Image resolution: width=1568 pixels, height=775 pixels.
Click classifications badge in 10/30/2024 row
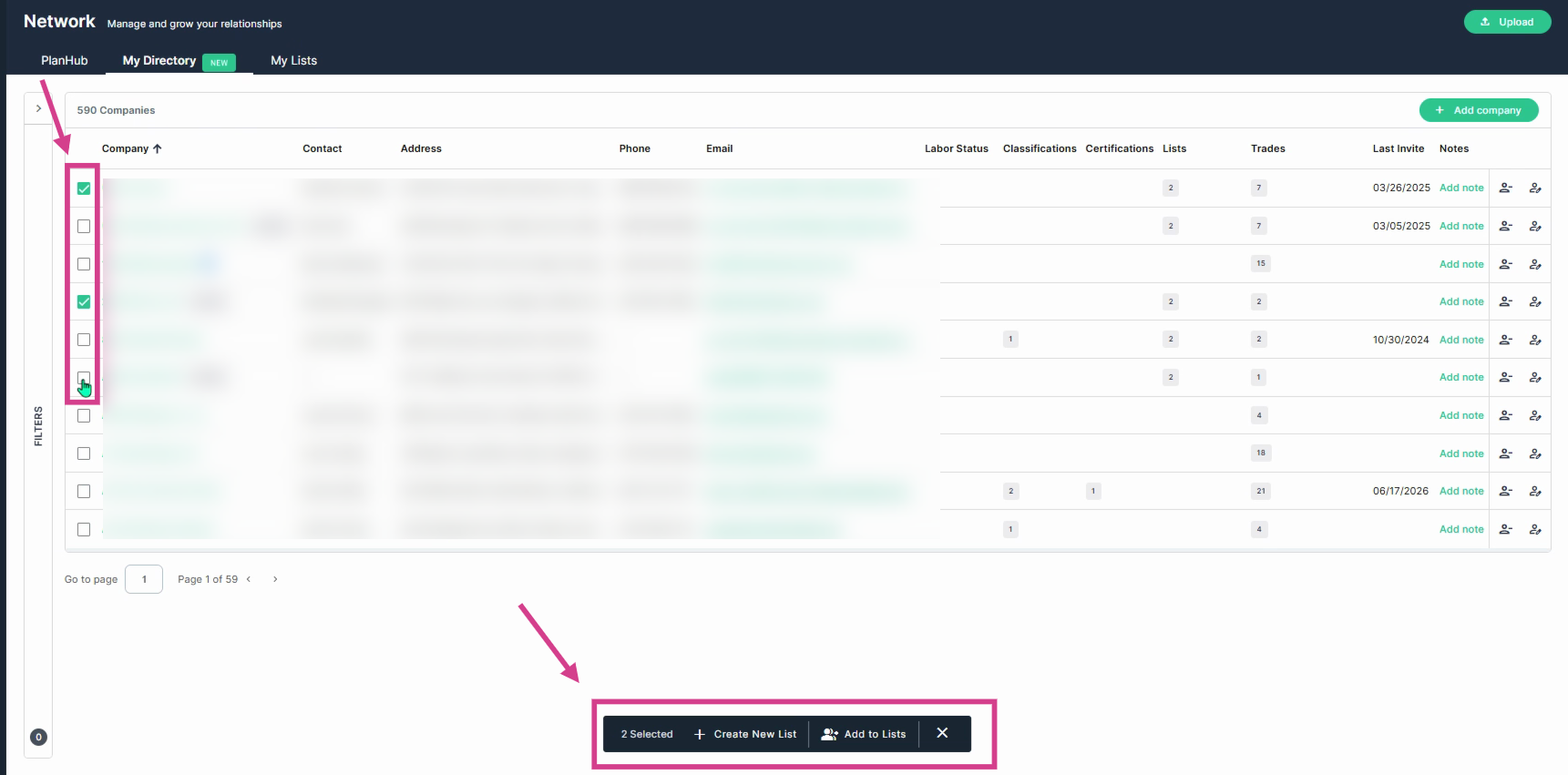(x=1009, y=339)
